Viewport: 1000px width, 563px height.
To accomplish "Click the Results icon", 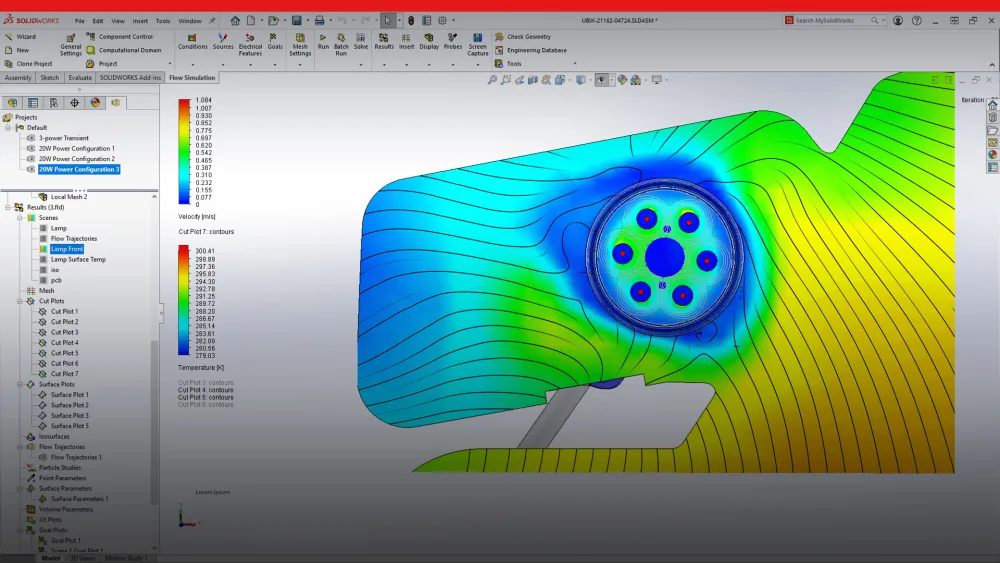I will coord(384,38).
